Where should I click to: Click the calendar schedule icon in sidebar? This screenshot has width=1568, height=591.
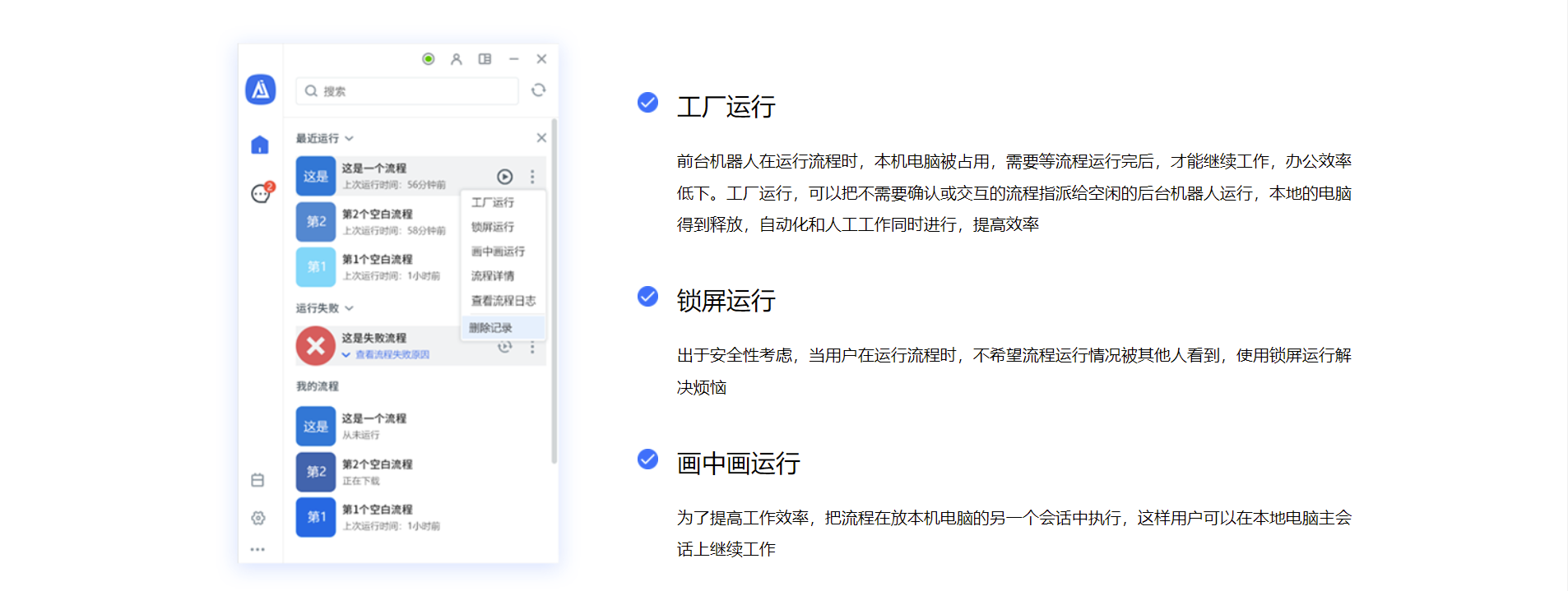pos(257,480)
